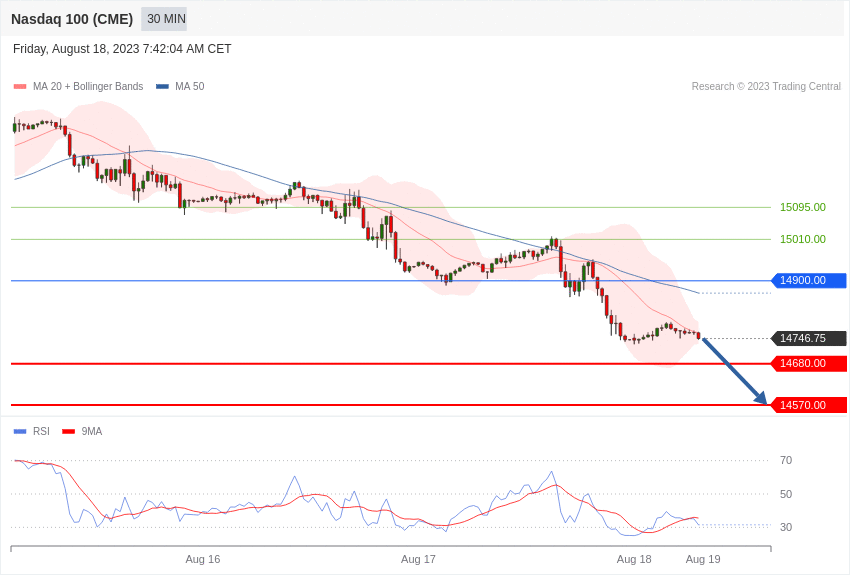Click the 15095.00 resistance level label

click(x=803, y=208)
